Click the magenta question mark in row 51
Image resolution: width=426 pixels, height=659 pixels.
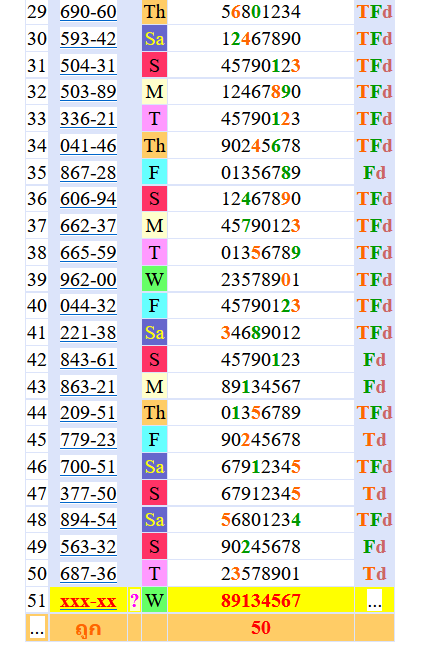click(134, 601)
